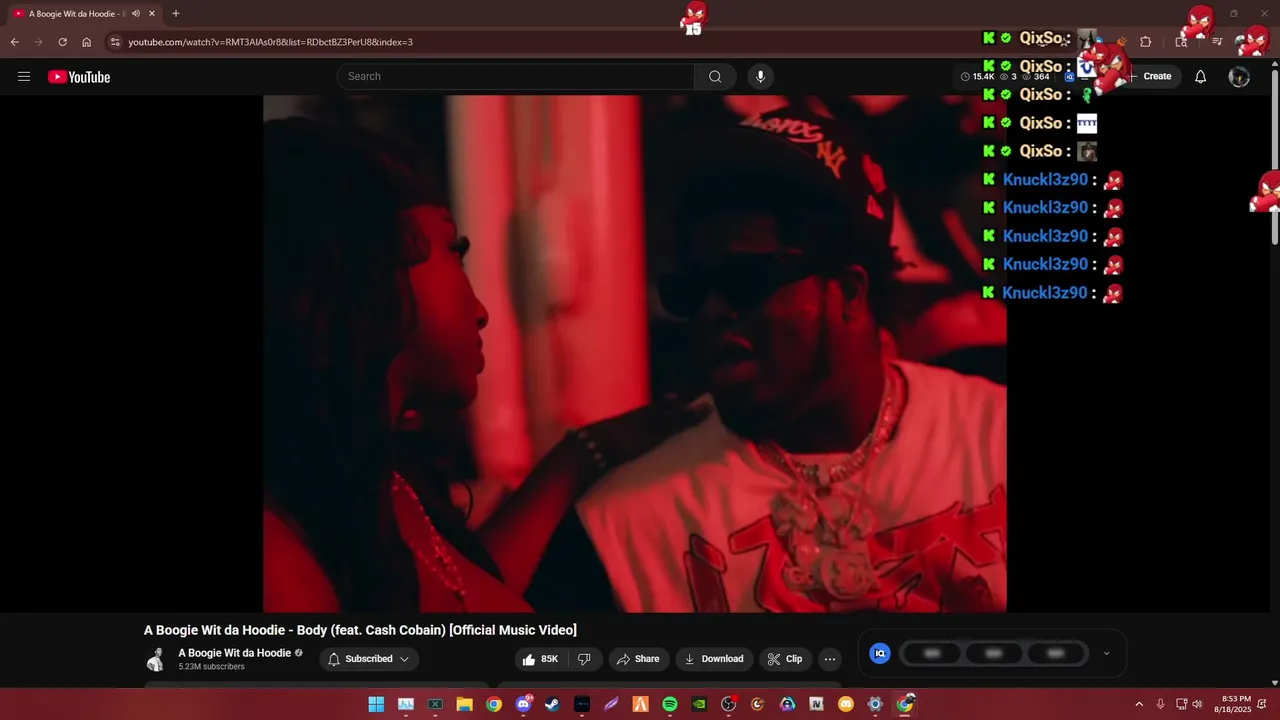Open a new browser tab
The height and width of the screenshot is (720, 1280).
pos(176,14)
